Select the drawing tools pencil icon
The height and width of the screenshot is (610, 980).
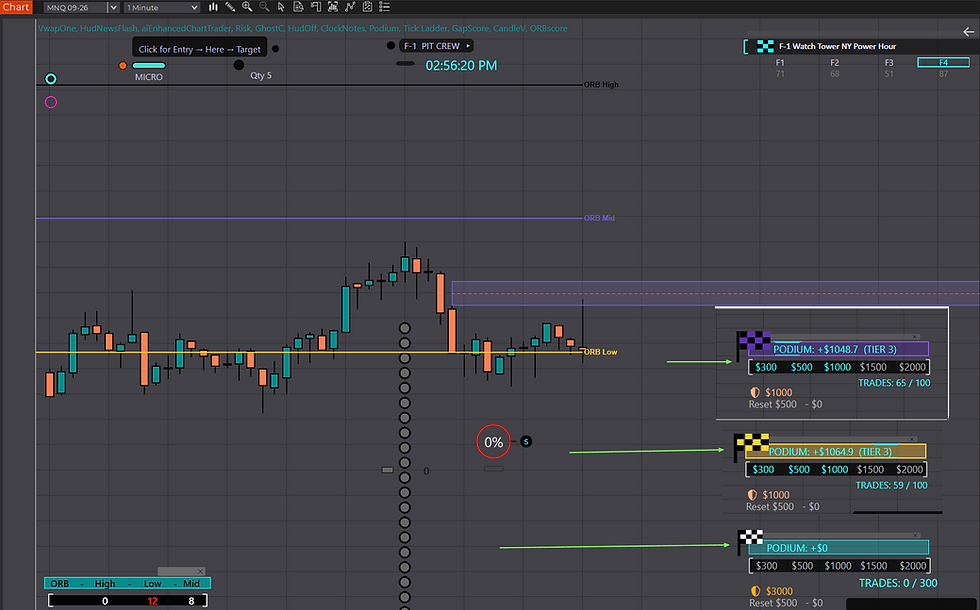click(x=230, y=7)
